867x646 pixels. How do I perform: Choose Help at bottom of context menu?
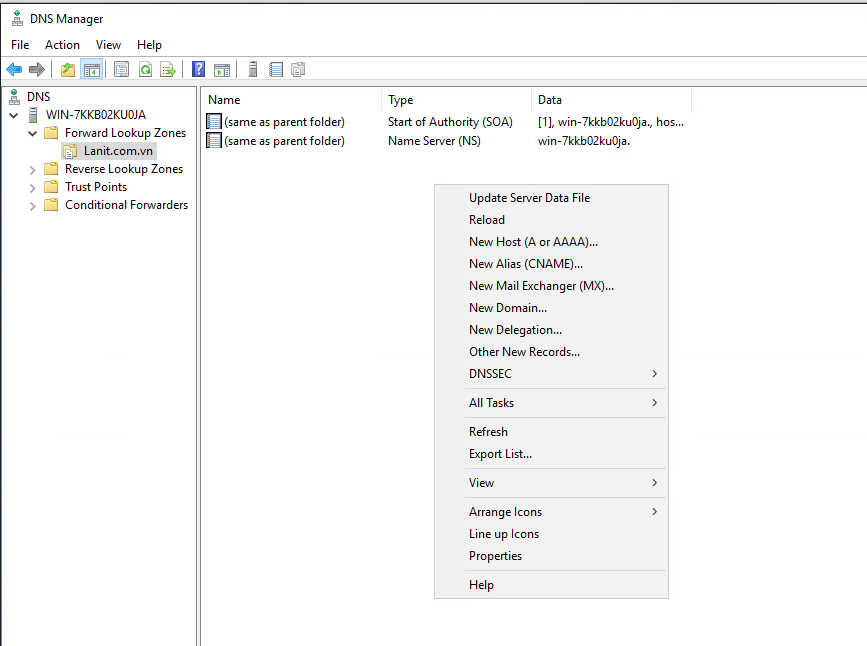(x=551, y=585)
